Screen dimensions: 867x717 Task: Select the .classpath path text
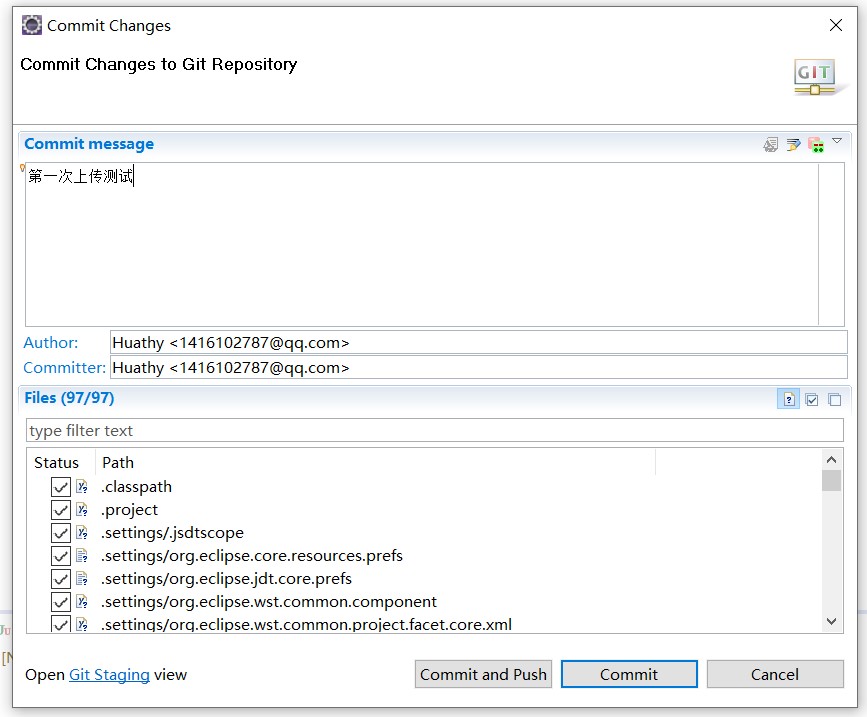[x=136, y=486]
